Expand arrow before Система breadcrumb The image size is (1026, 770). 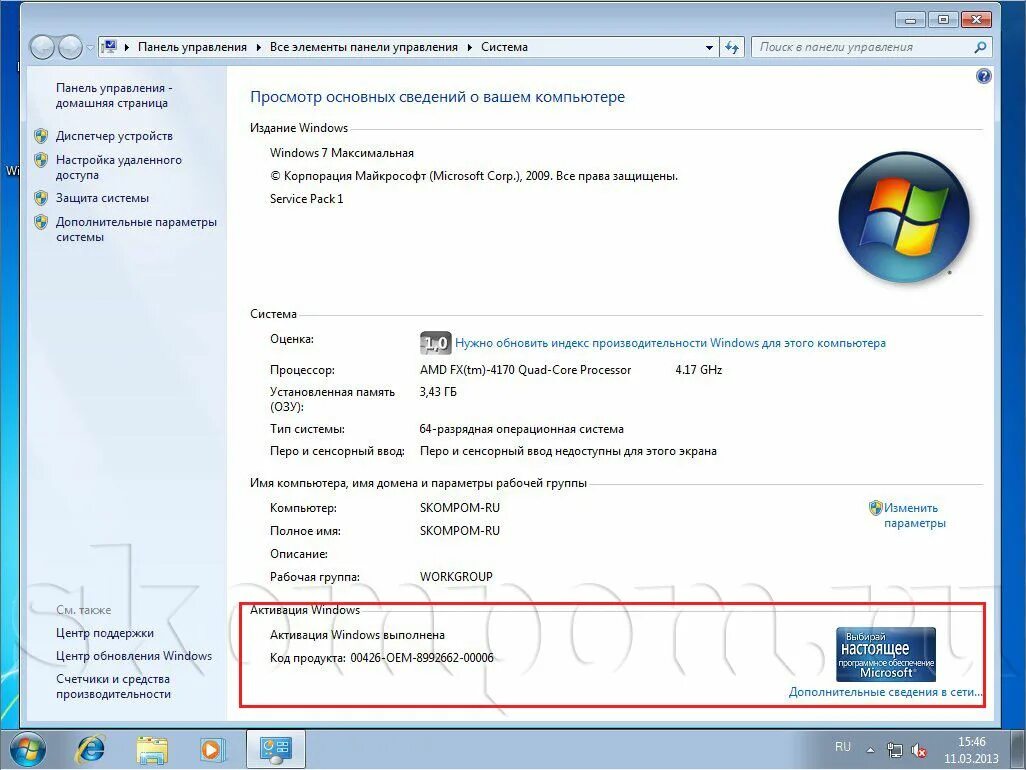tap(470, 47)
